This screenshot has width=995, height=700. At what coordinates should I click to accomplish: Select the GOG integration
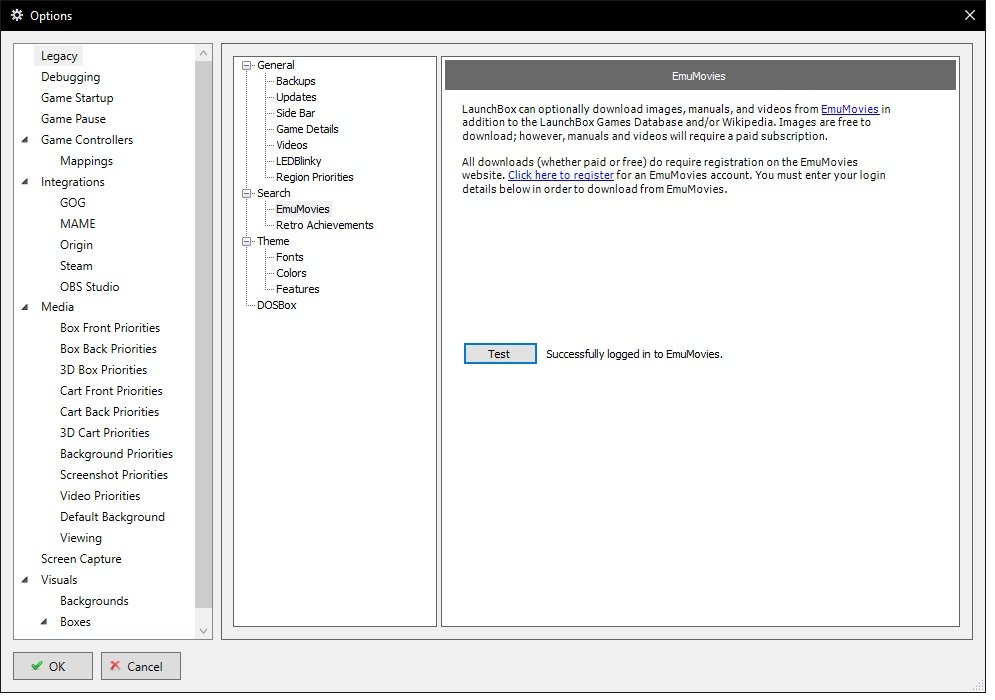72,202
